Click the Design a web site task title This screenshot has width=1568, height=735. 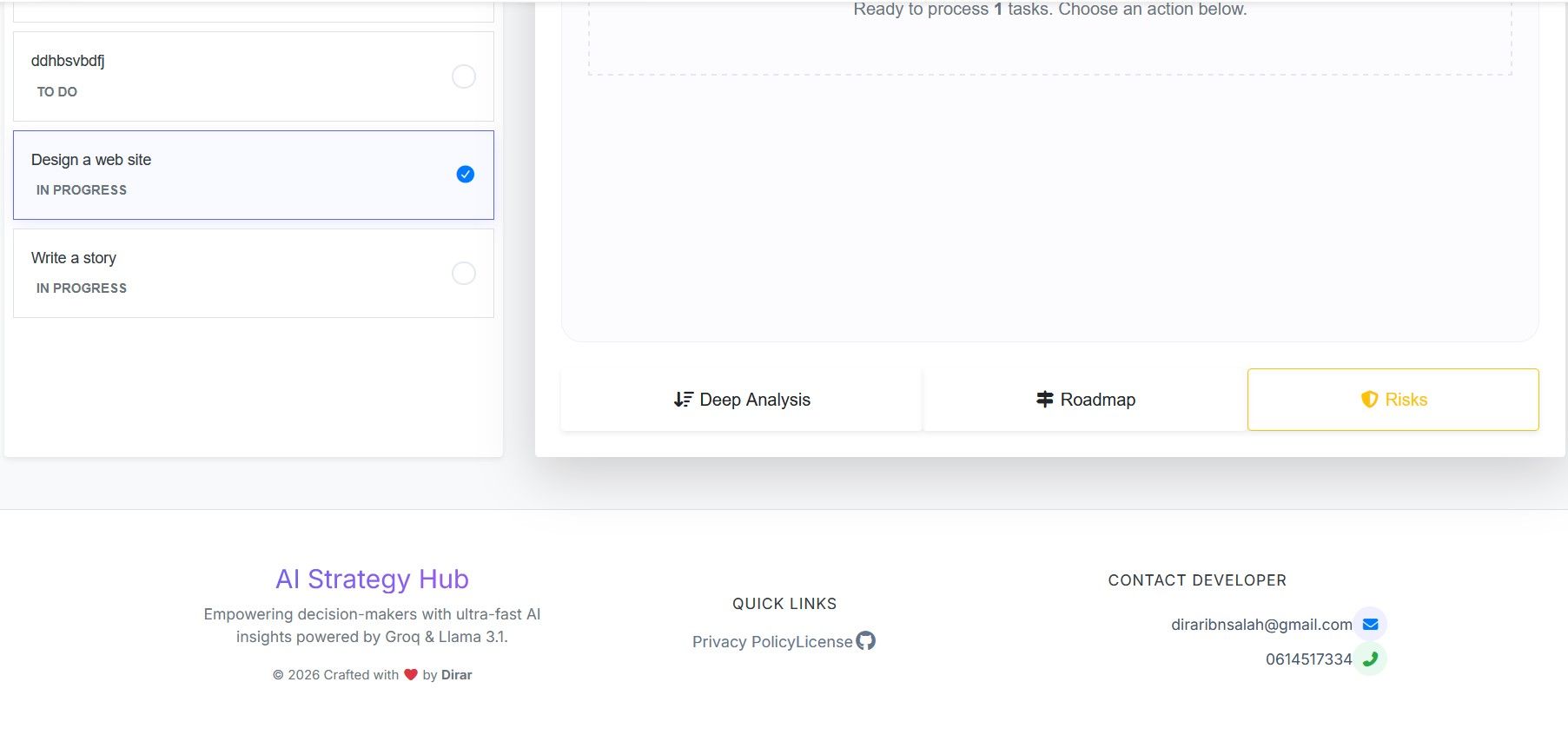point(91,160)
